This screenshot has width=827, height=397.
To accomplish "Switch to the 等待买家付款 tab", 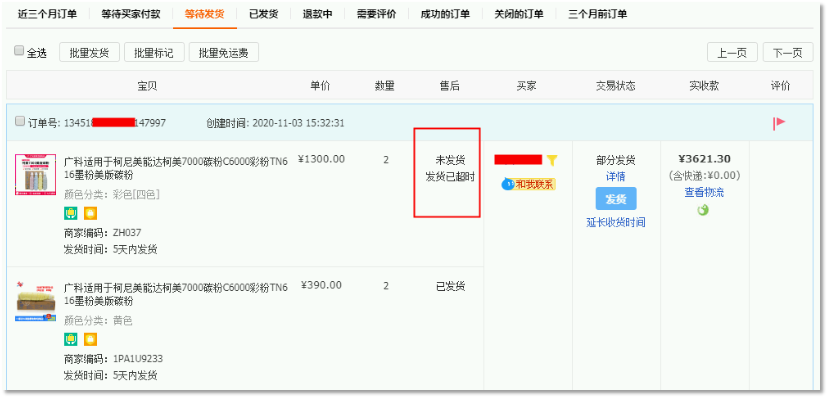I will (x=131, y=14).
